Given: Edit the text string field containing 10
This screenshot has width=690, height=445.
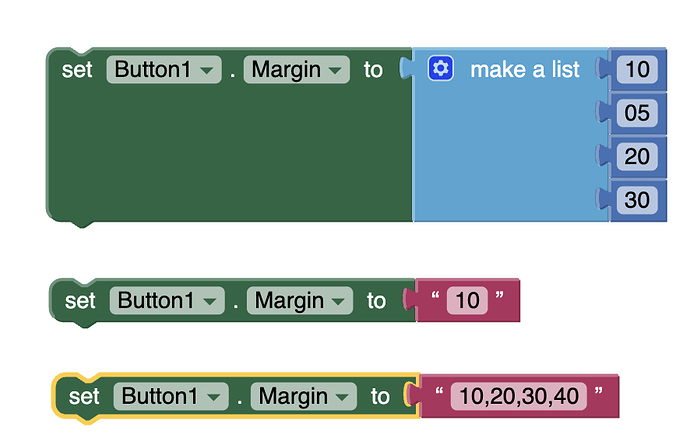Looking at the screenshot, I should click(467, 301).
